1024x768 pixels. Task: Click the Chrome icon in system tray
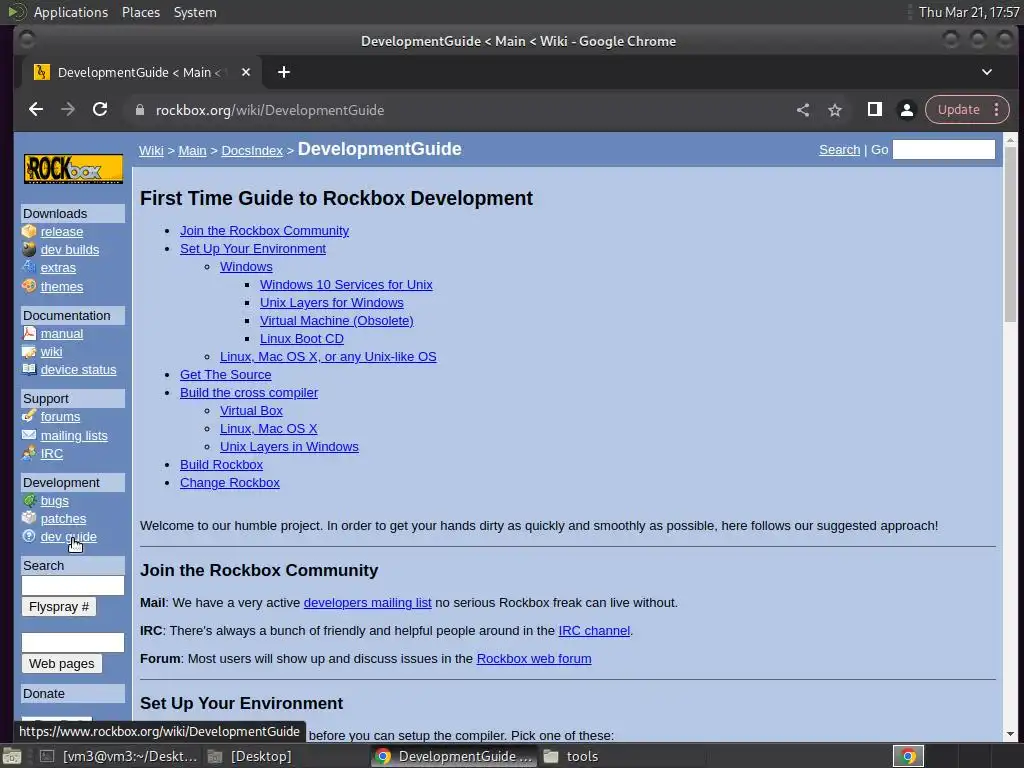point(908,756)
